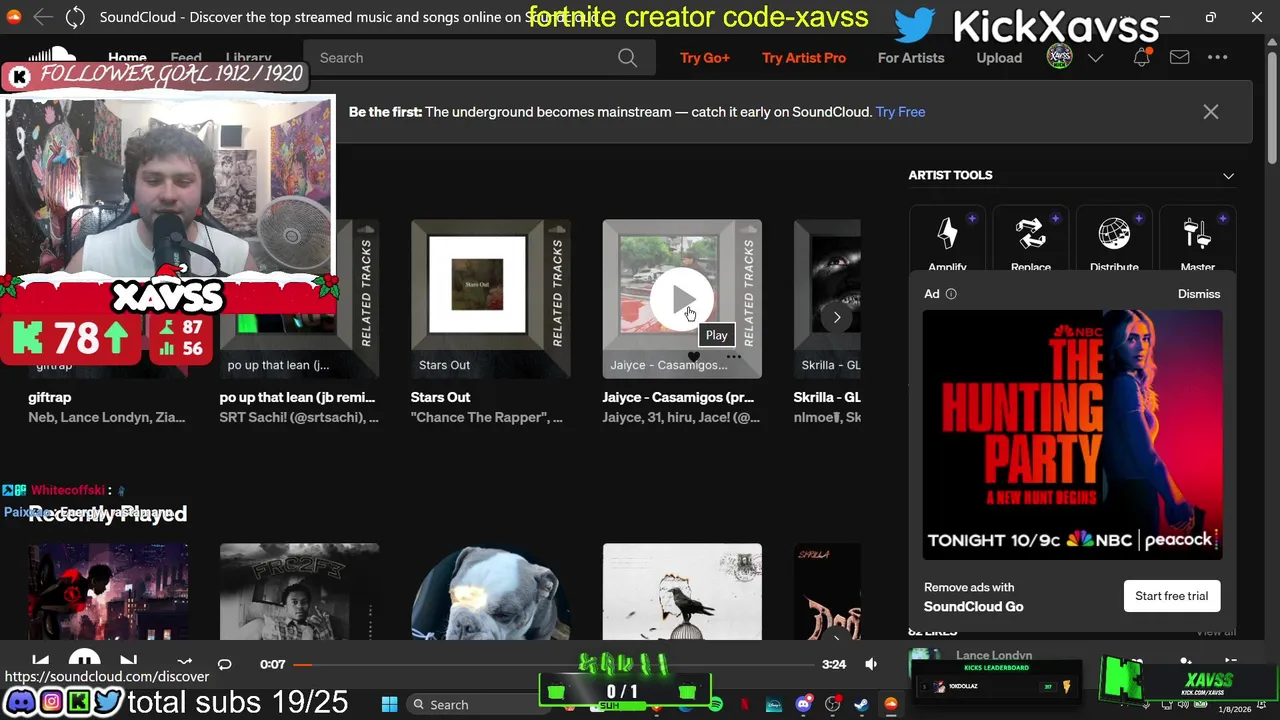Toggle shuffle in the player bar
Screen dimensions: 1280x720
(184, 663)
